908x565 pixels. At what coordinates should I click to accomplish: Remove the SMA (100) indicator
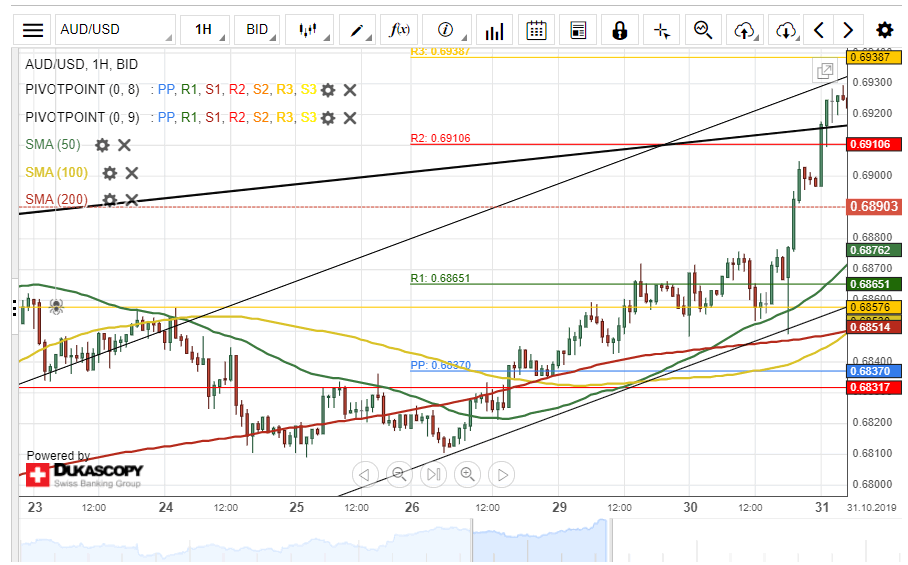(x=131, y=173)
